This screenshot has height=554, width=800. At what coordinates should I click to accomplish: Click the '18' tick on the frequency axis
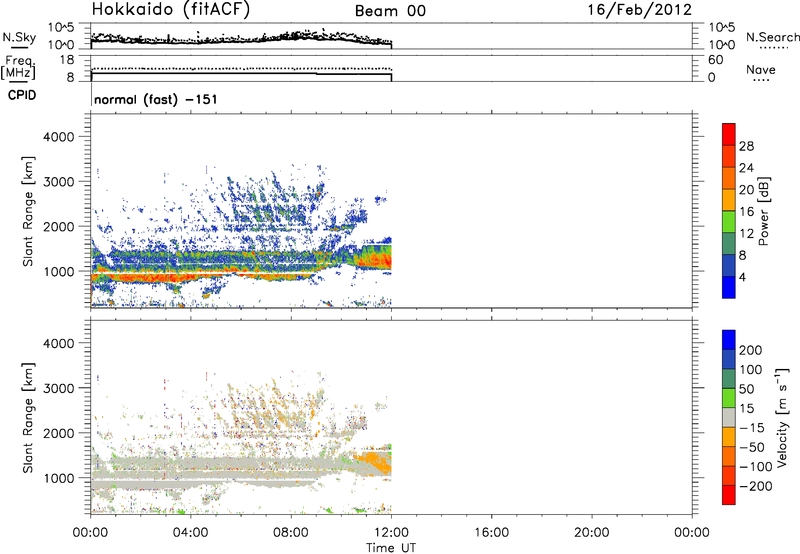coord(67,60)
